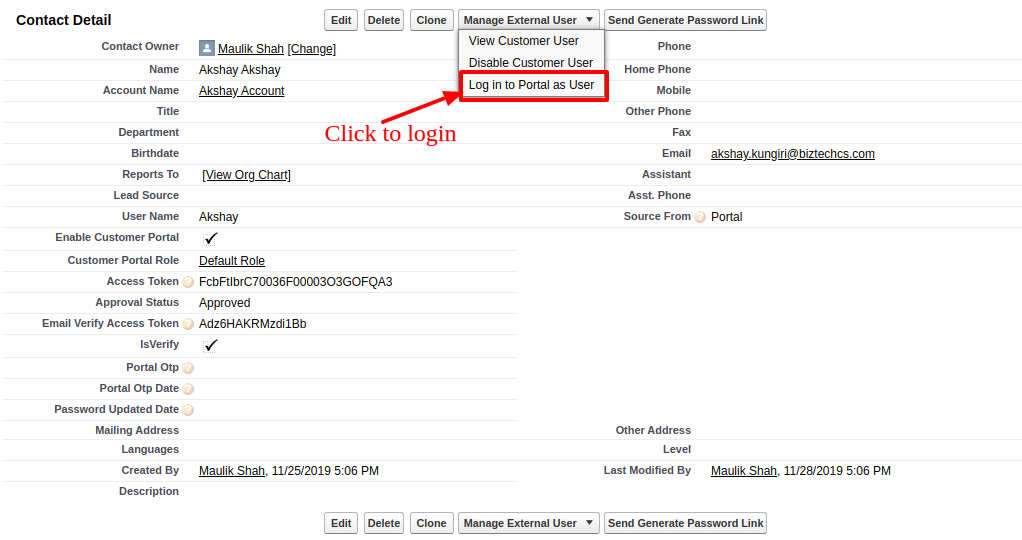Click the top Send Generate Password Link button
Image resolution: width=1022 pixels, height=540 pixels.
[685, 20]
